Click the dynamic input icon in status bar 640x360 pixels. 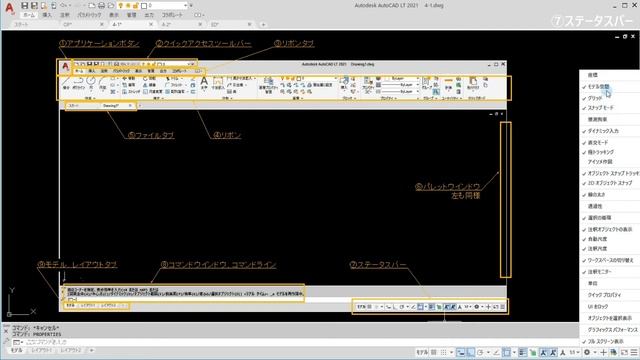461,352
